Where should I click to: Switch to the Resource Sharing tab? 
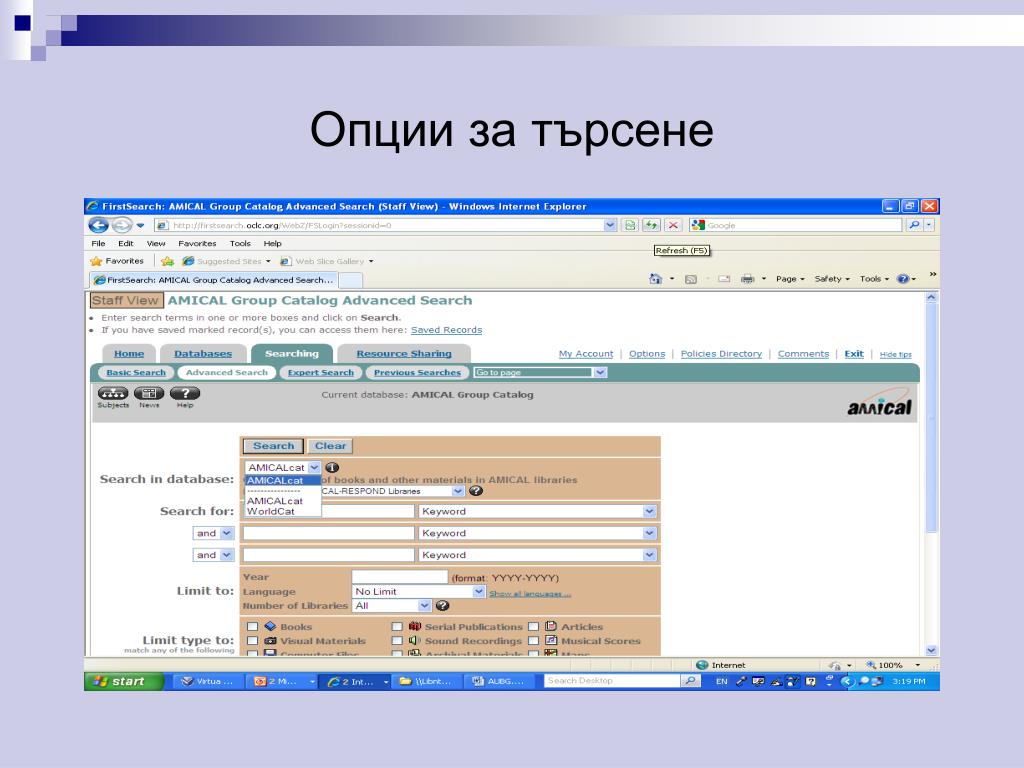coord(404,354)
